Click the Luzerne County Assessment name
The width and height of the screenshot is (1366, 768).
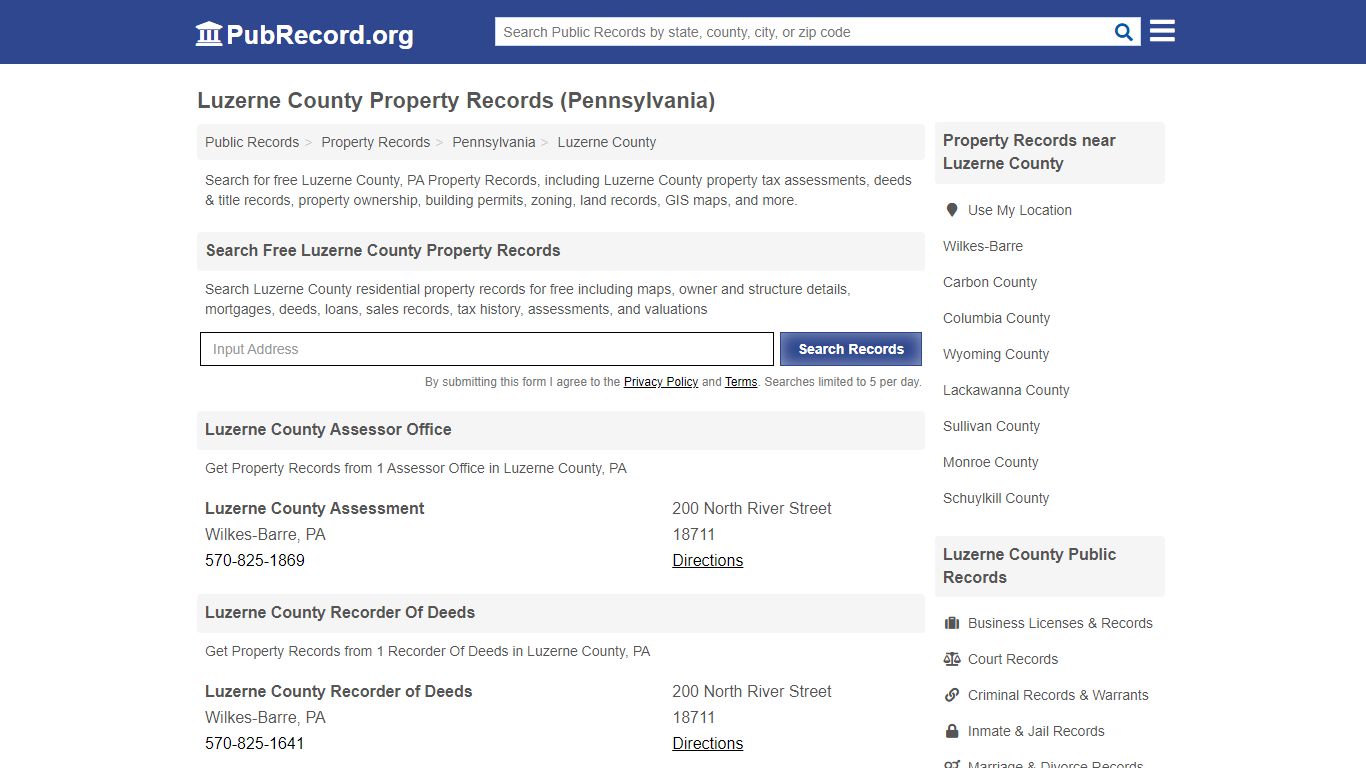tap(315, 508)
